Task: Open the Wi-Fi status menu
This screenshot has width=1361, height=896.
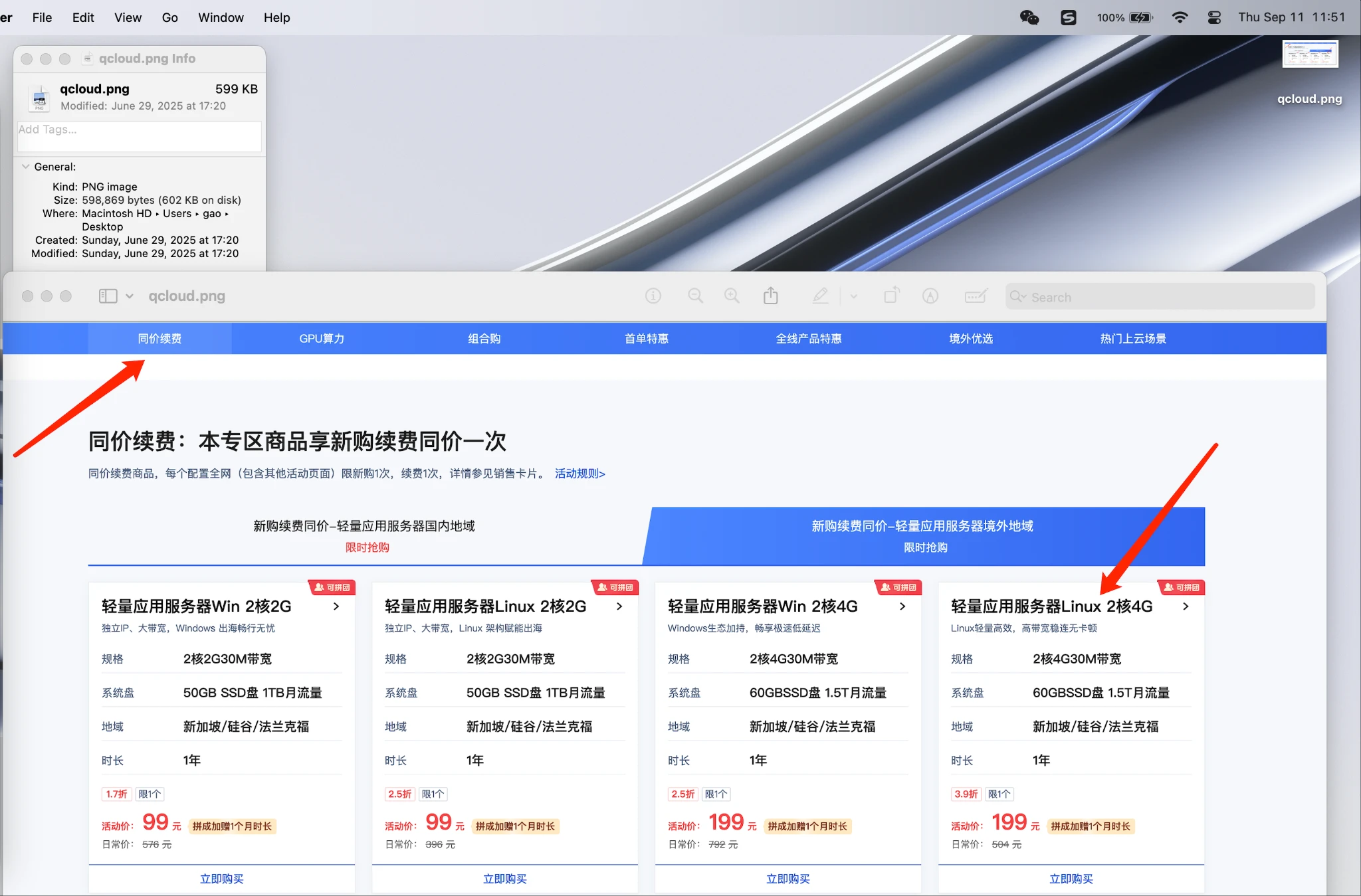Action: click(1180, 18)
